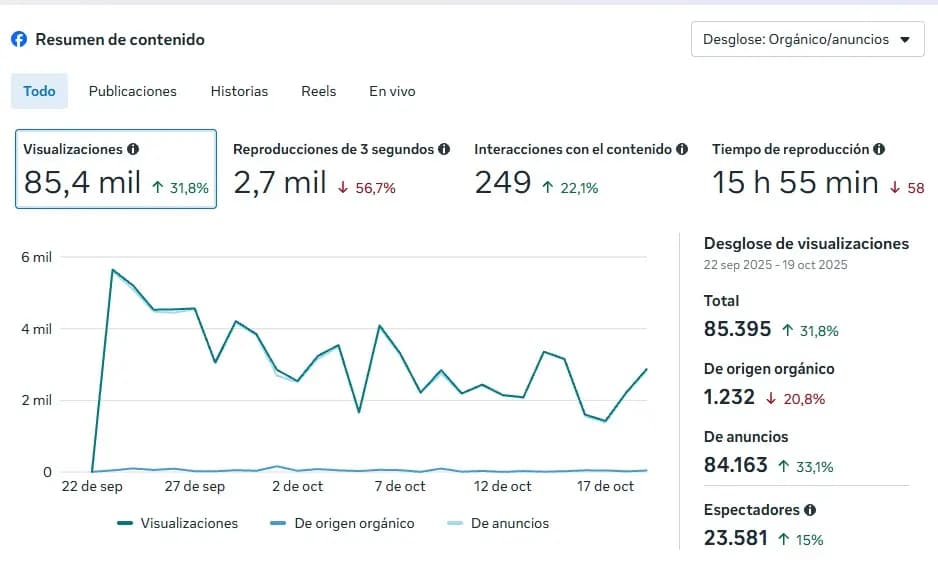Screen dimensions: 938x565
Task: Click the info icon beside Interacciones con el contenido
Action: (682, 149)
